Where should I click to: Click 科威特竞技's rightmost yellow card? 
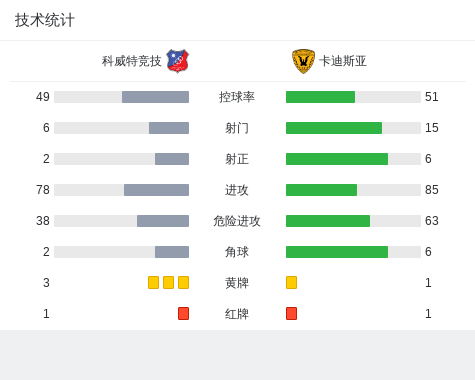tap(183, 282)
